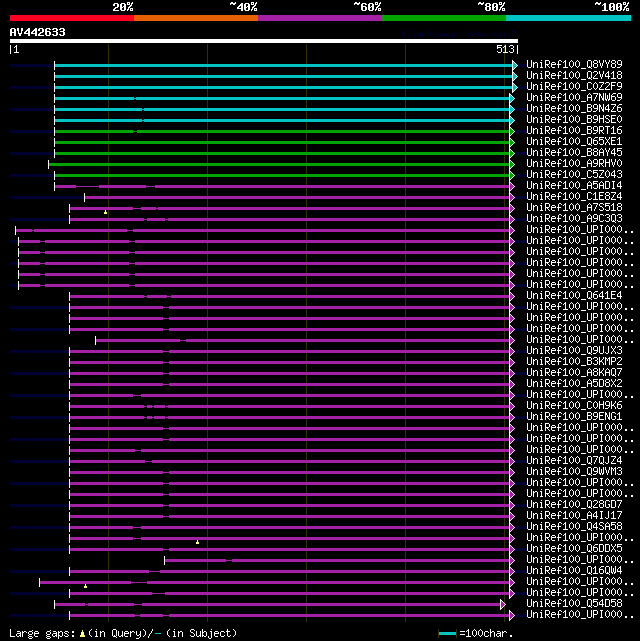Click the white AV442633 query sequence bar
Image resolution: width=640 pixels, height=641 pixels.
(x=264, y=41)
